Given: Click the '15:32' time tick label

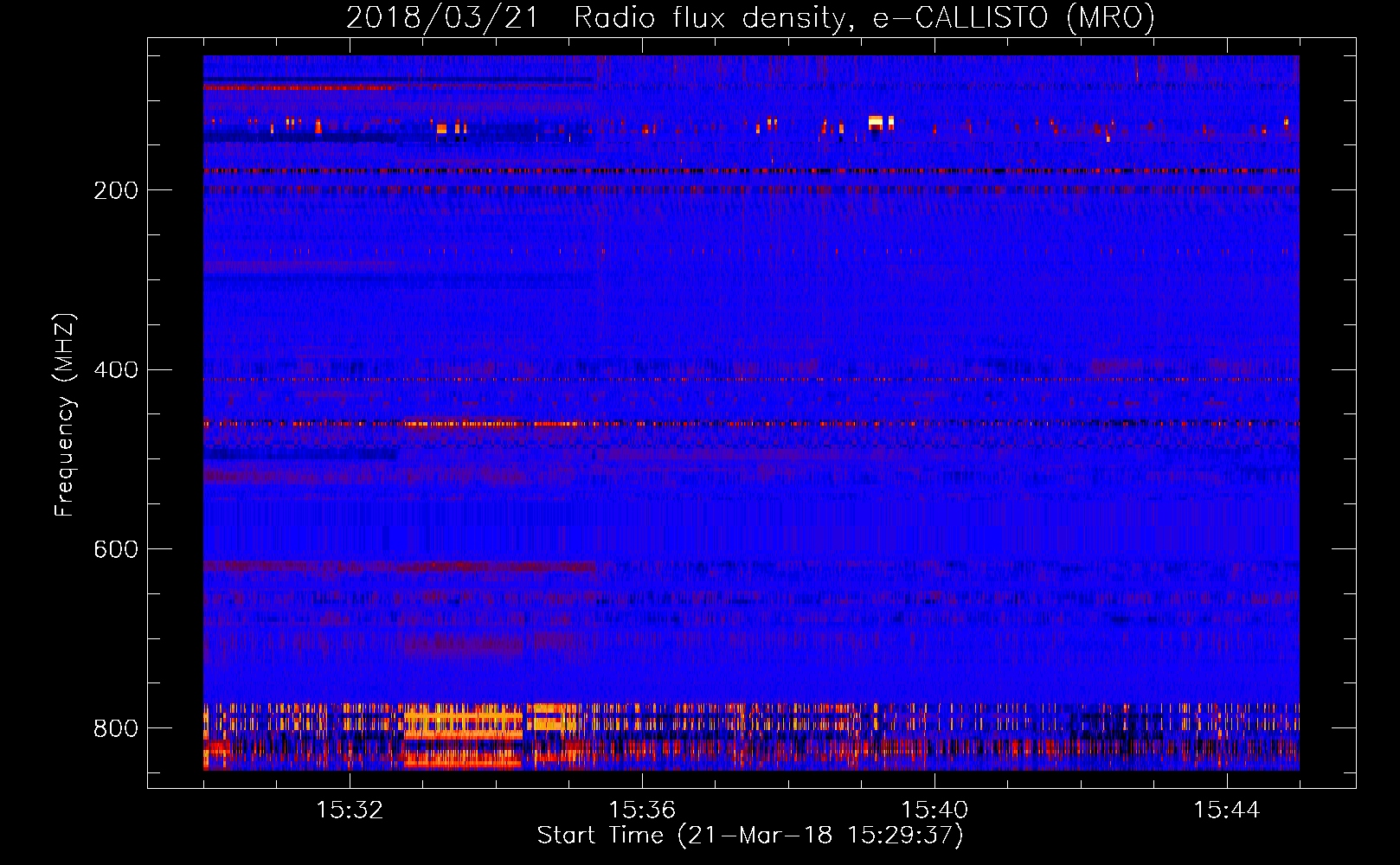Looking at the screenshot, I should point(350,811).
